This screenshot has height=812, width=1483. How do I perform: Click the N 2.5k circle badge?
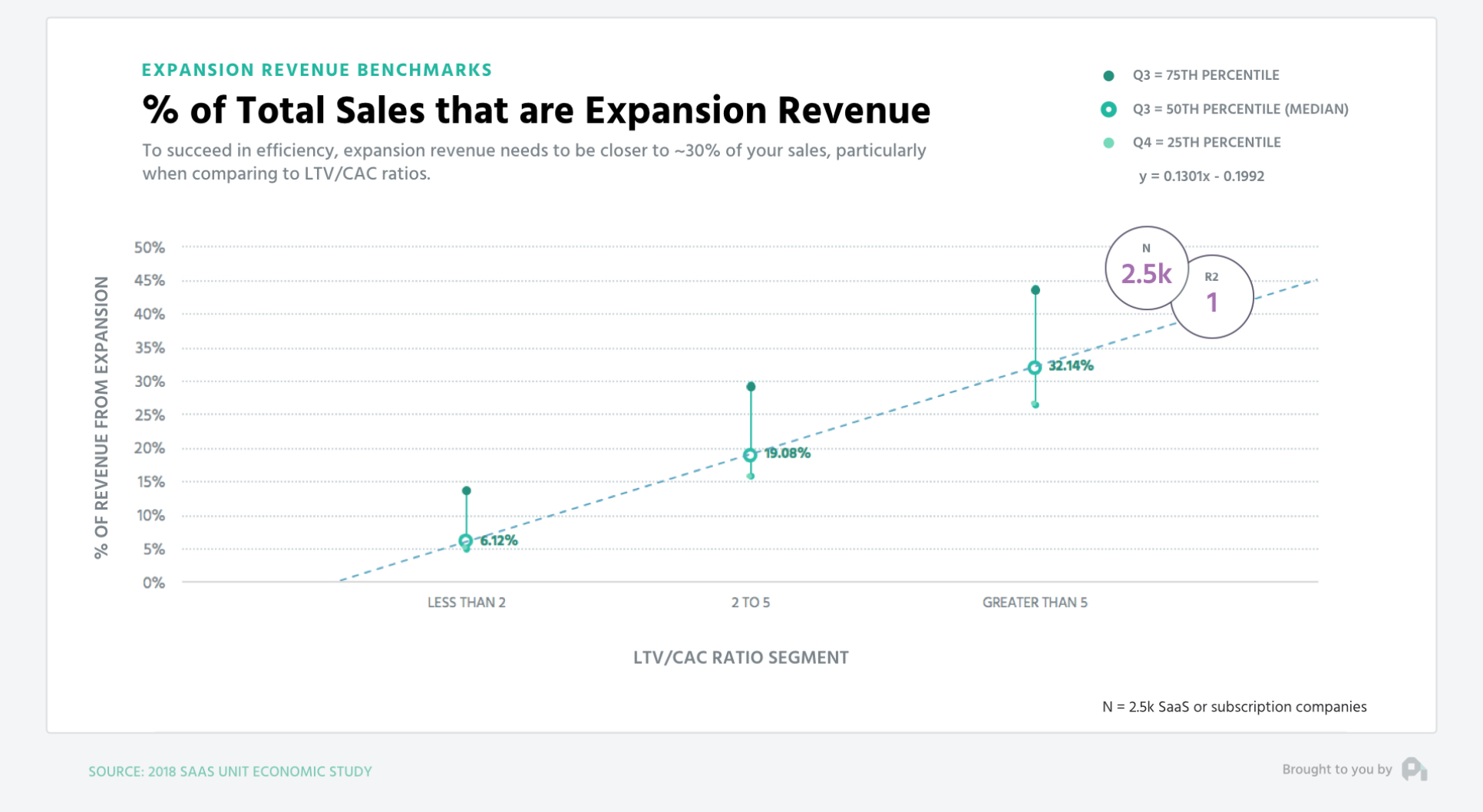[x=1146, y=268]
